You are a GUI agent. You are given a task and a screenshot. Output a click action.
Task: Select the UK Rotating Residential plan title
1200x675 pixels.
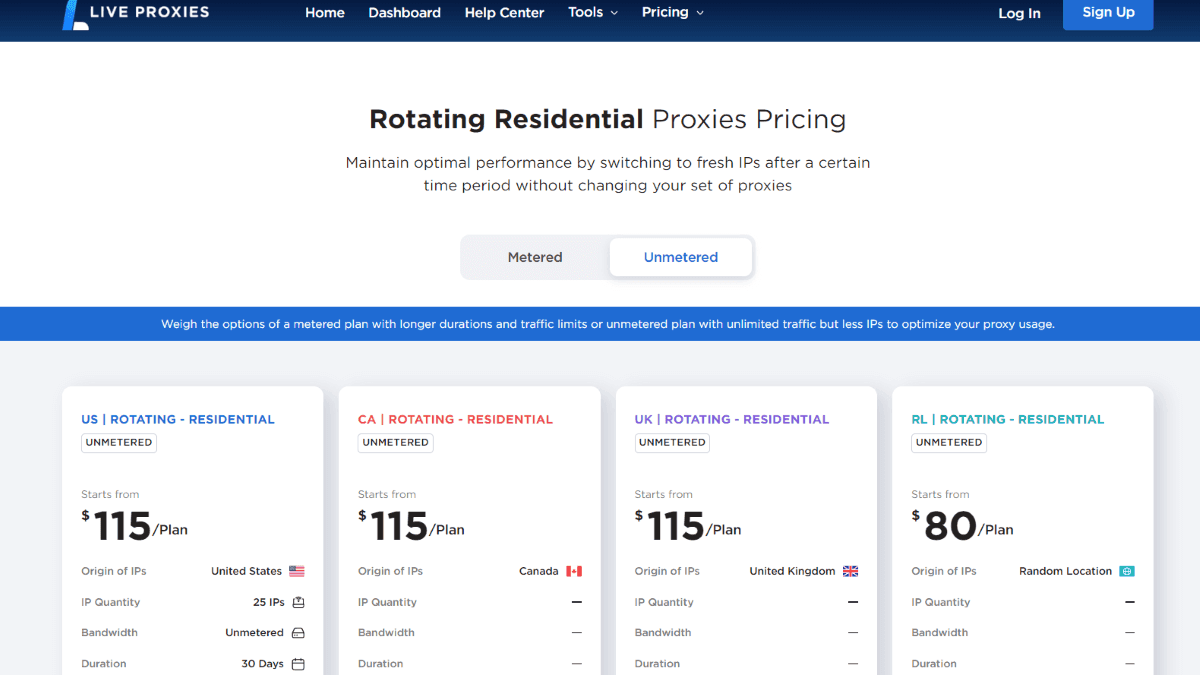point(732,419)
